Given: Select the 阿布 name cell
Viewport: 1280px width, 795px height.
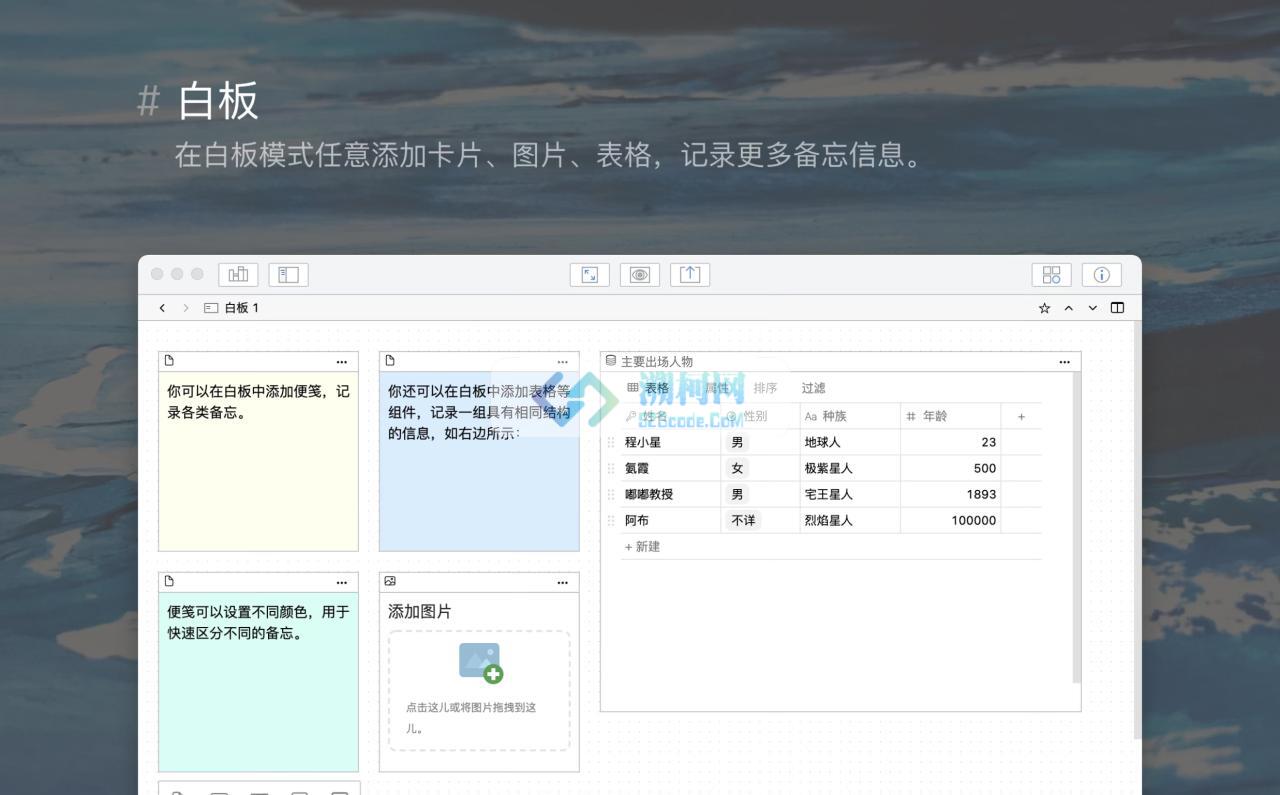Looking at the screenshot, I should coord(671,520).
